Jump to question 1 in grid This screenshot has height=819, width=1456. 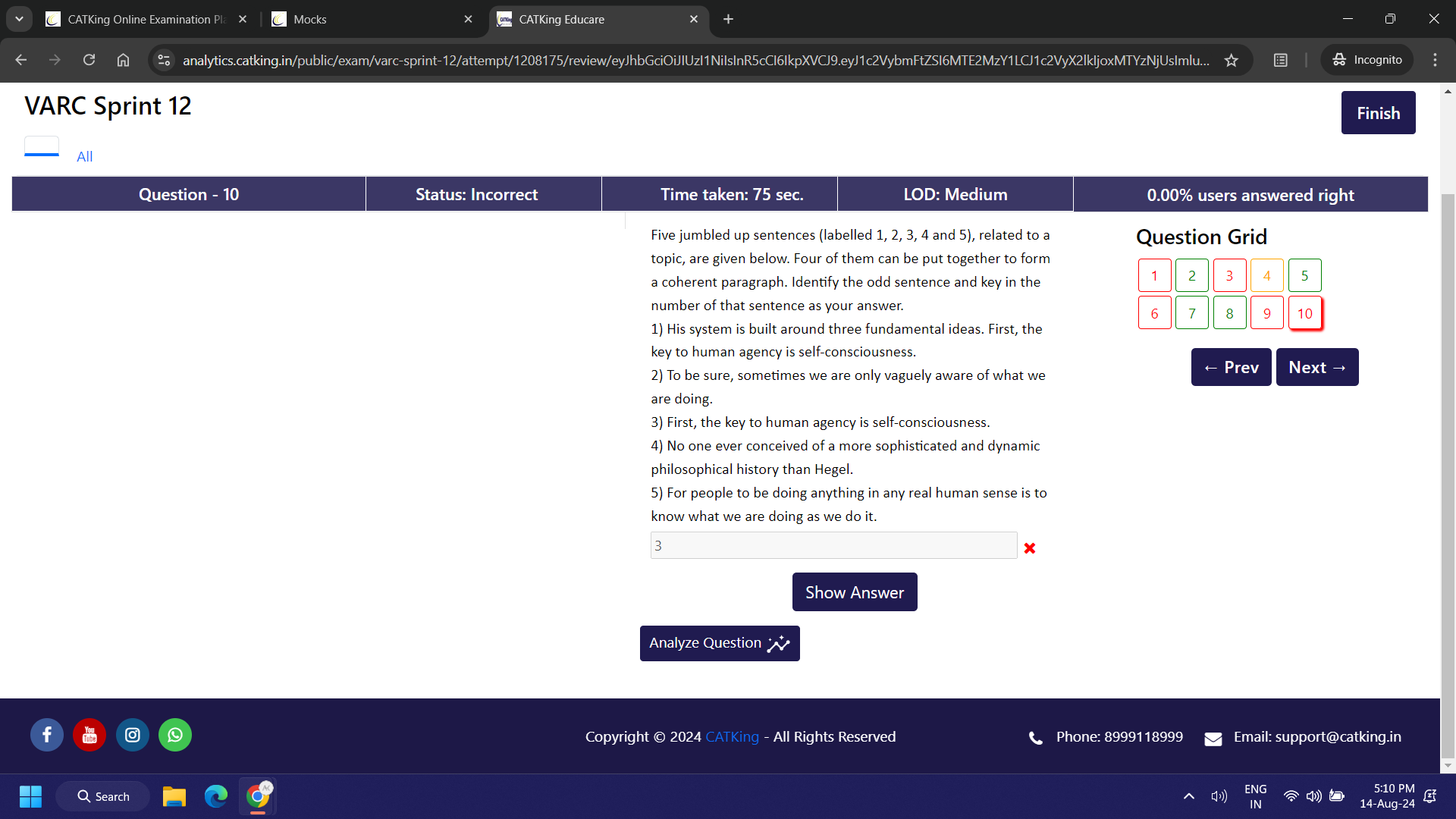point(1154,275)
